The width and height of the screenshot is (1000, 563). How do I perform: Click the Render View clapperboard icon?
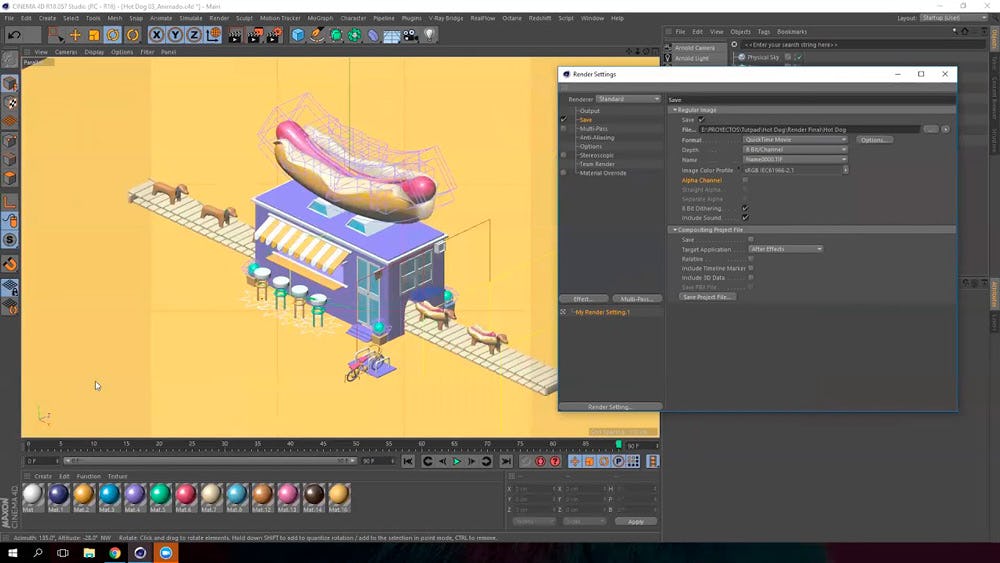pyautogui.click(x=234, y=35)
